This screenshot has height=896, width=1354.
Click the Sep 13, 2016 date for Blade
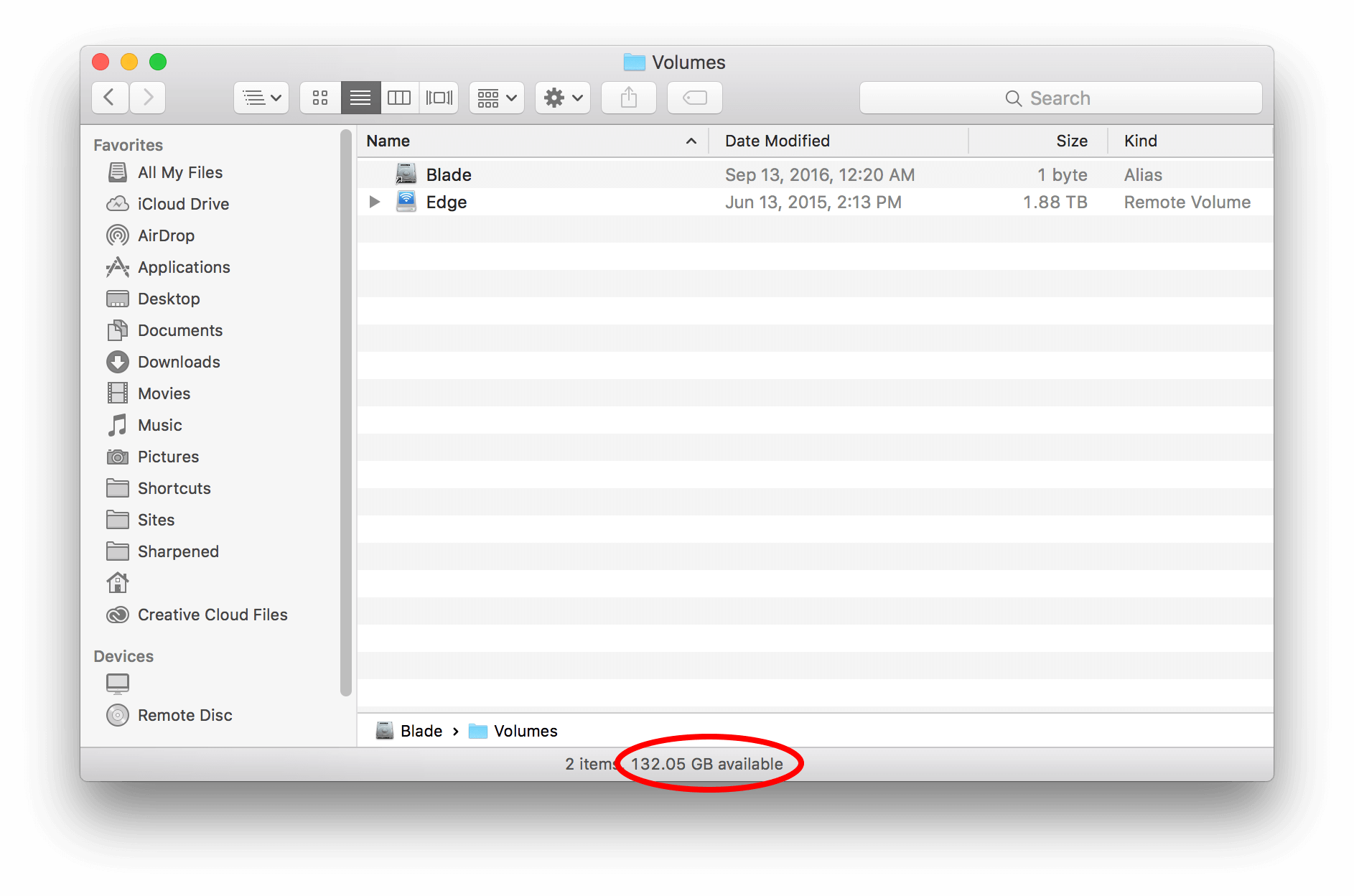[x=820, y=175]
